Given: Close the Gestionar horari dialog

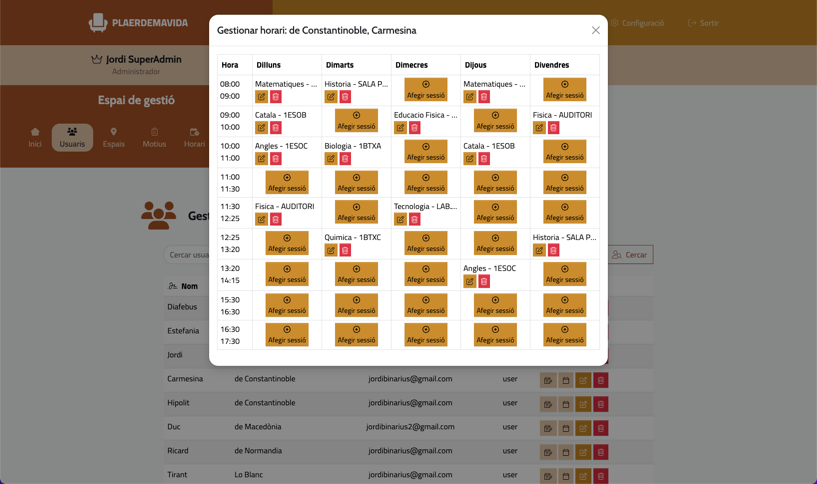Looking at the screenshot, I should [x=596, y=31].
